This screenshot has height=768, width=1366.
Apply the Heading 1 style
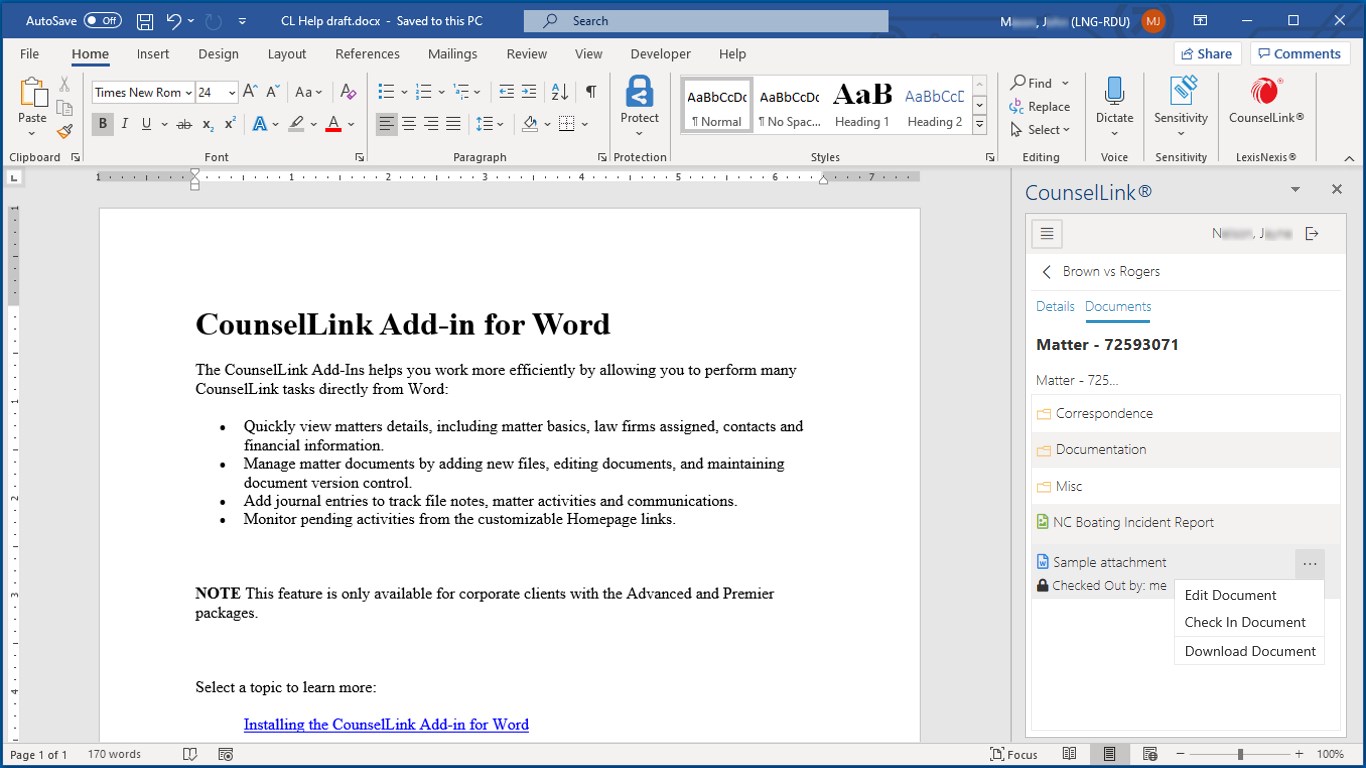tap(862, 104)
